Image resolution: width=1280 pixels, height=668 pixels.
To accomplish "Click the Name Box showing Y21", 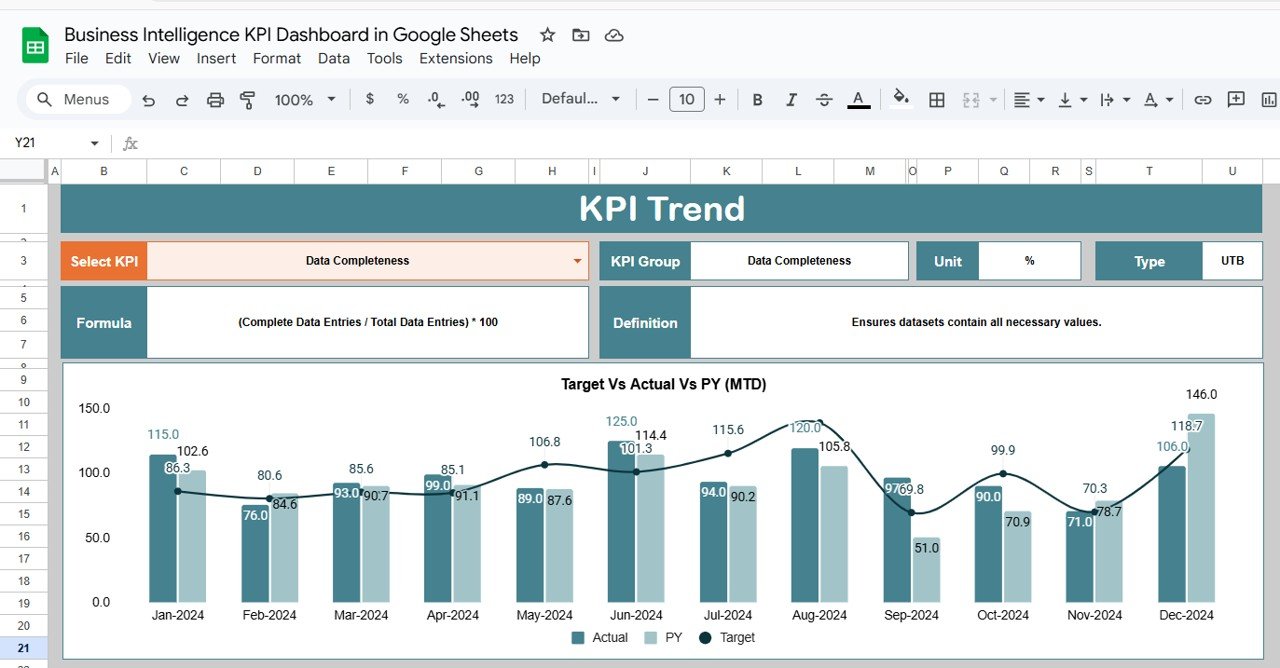I will (x=50, y=143).
